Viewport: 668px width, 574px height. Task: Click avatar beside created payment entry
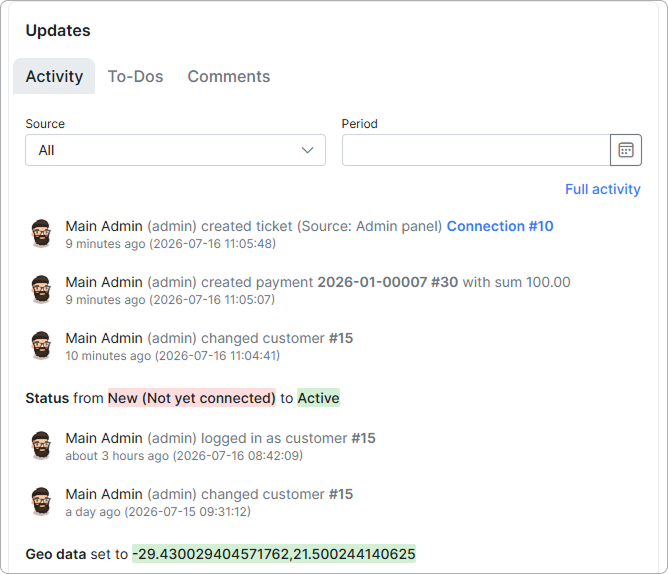tap(41, 289)
